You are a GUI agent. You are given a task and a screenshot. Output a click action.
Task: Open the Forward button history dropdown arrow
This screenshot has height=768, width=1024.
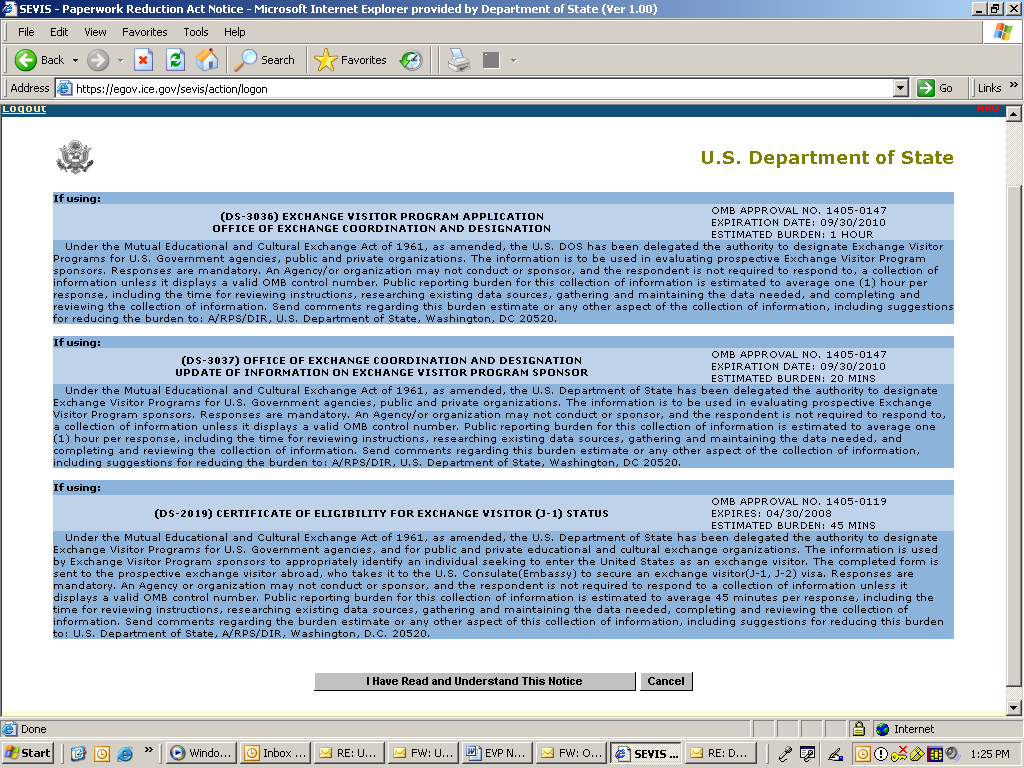(x=120, y=60)
